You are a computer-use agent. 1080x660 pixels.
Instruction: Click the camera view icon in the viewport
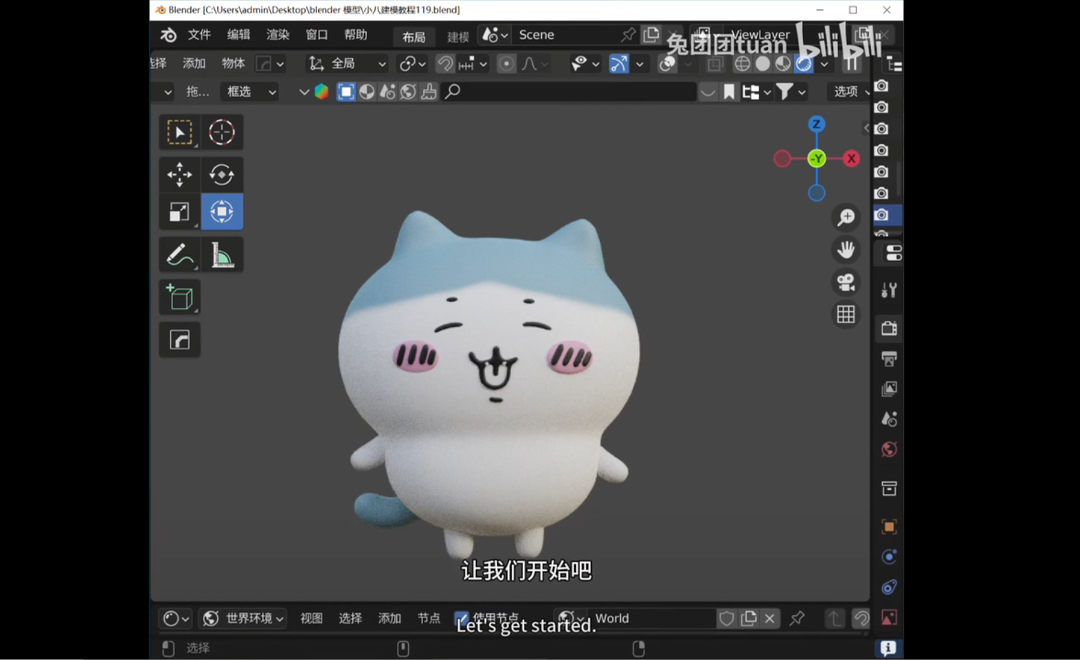click(845, 281)
